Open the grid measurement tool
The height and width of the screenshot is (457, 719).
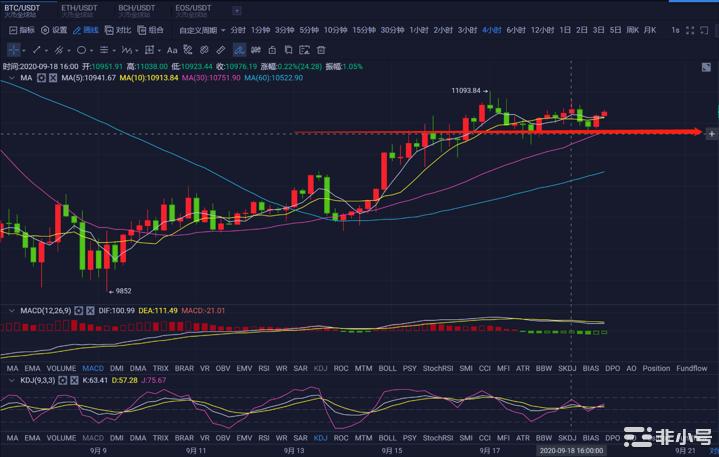point(149,50)
